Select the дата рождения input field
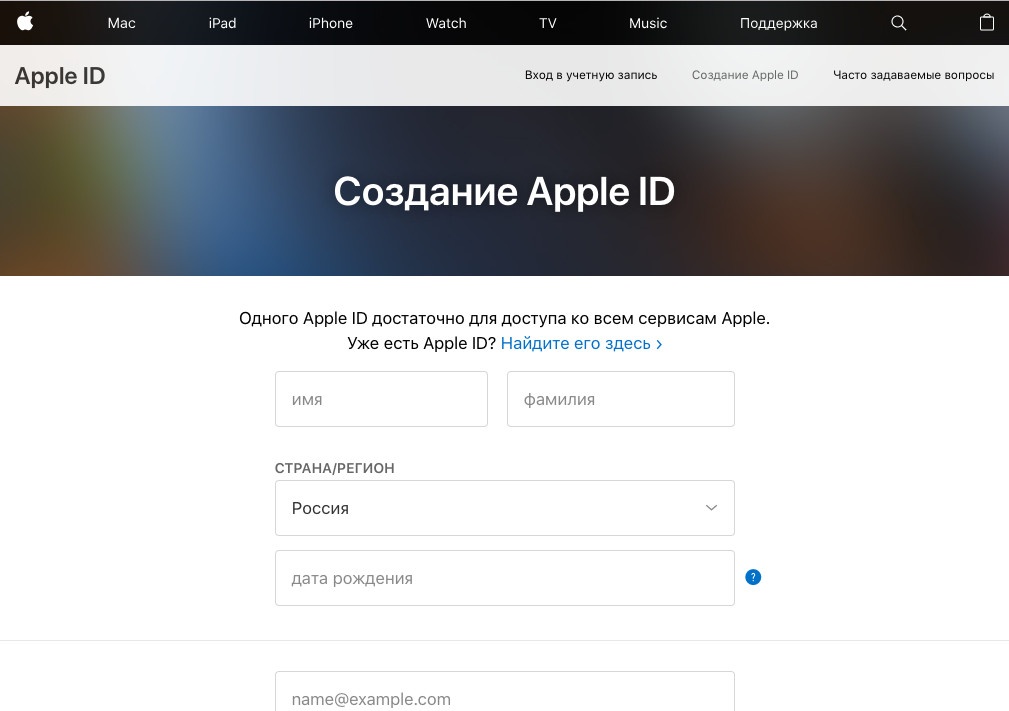Screen dimensions: 1009x711 point(504,578)
